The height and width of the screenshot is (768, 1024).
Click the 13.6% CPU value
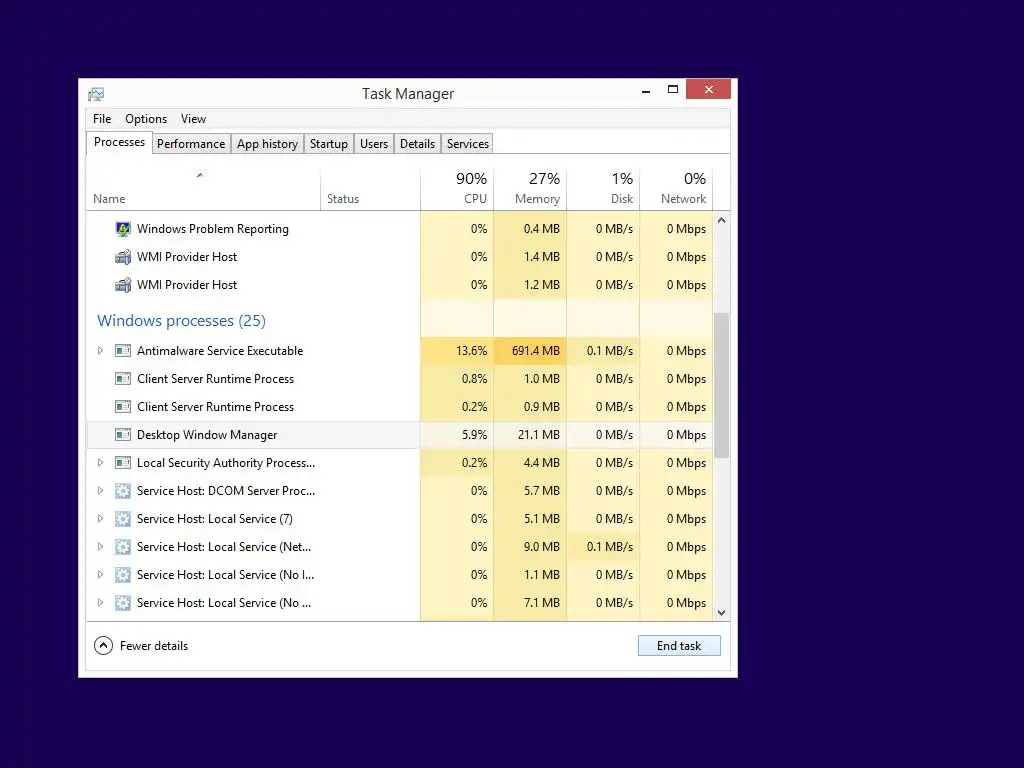[472, 351]
